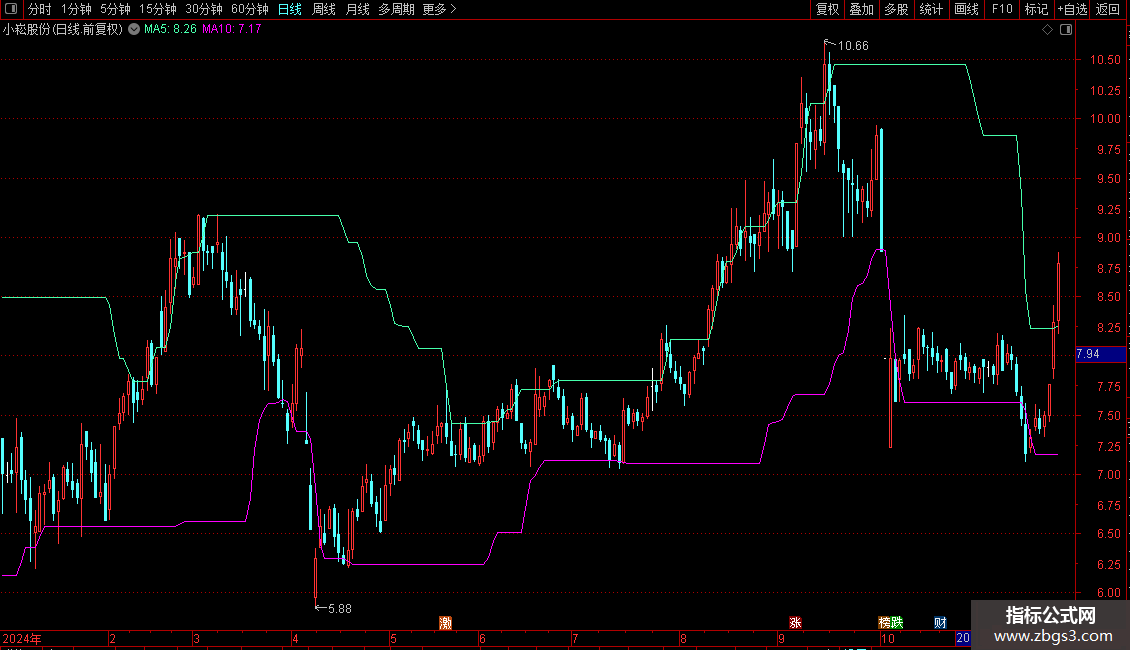The image size is (1130, 650).
Task: Click the 返回 back button
Action: [x=1108, y=9]
